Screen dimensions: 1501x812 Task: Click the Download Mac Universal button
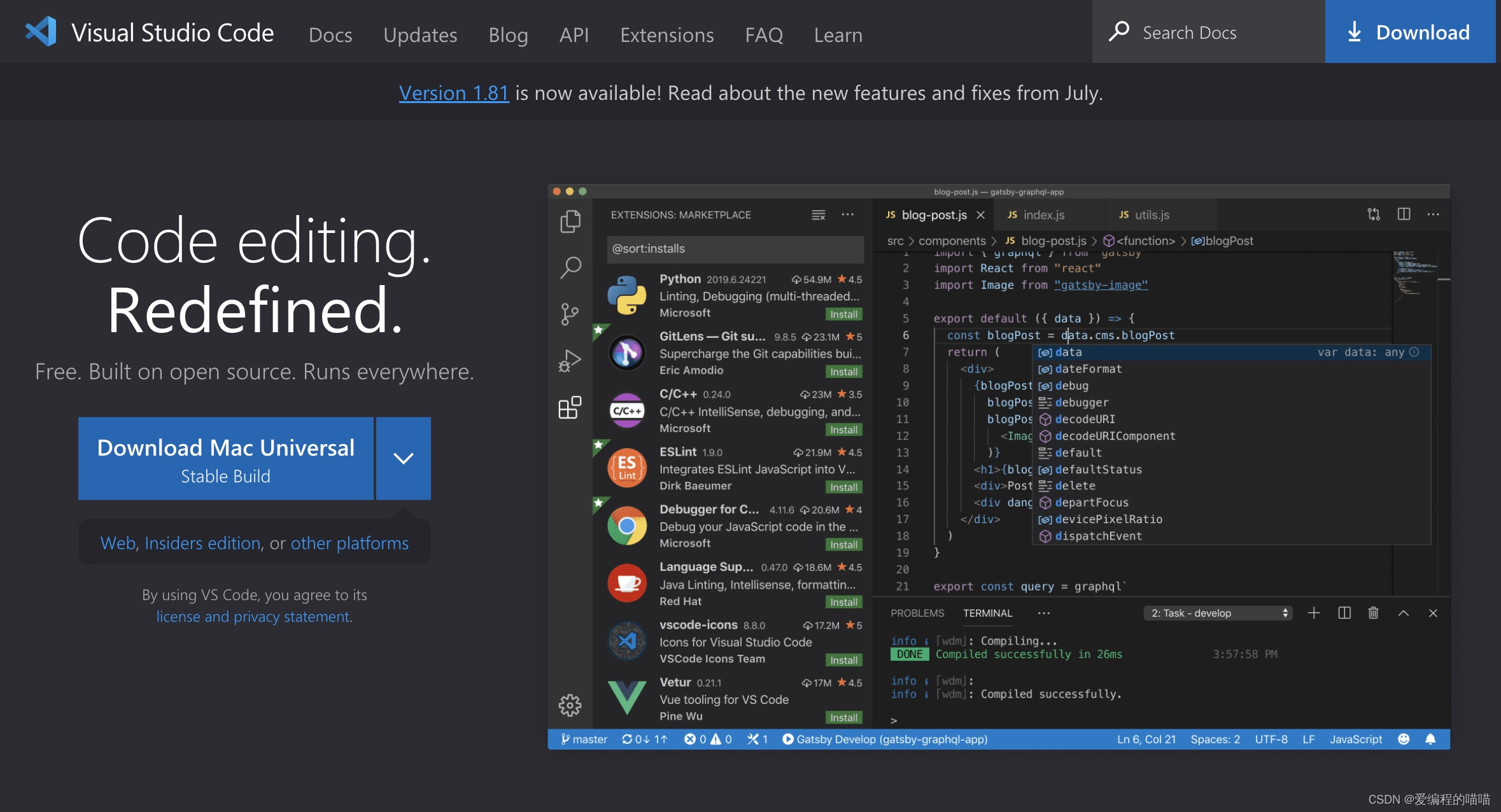click(x=225, y=459)
